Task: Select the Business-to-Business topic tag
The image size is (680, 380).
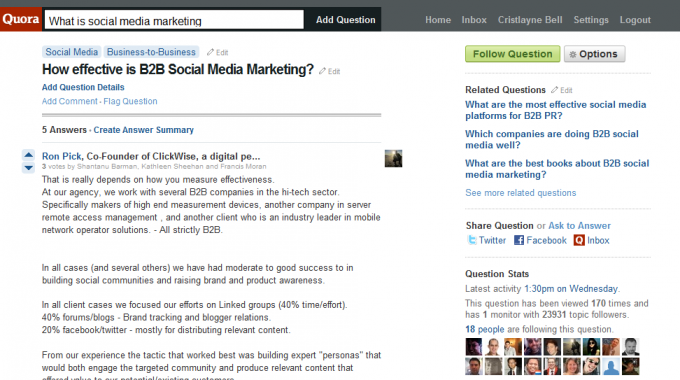Action: [151, 52]
